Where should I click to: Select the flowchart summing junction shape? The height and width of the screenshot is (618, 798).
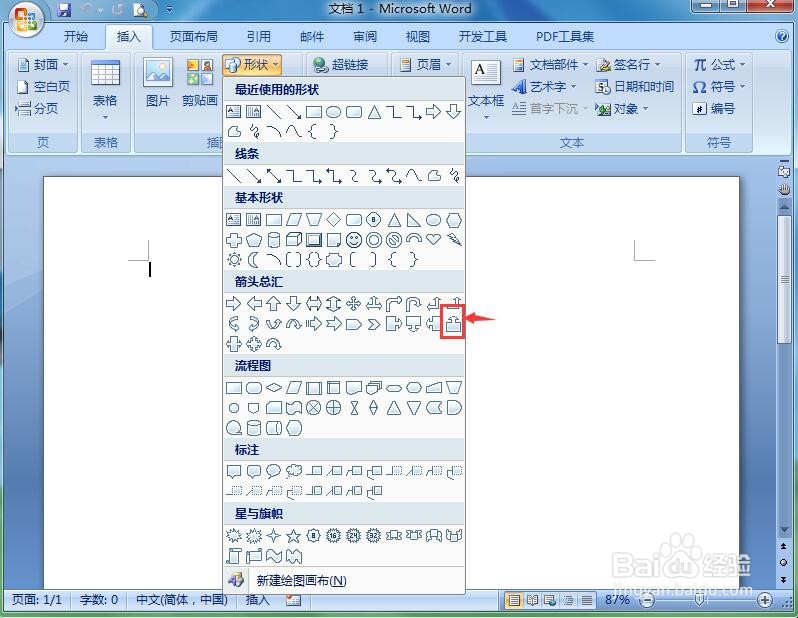314,408
